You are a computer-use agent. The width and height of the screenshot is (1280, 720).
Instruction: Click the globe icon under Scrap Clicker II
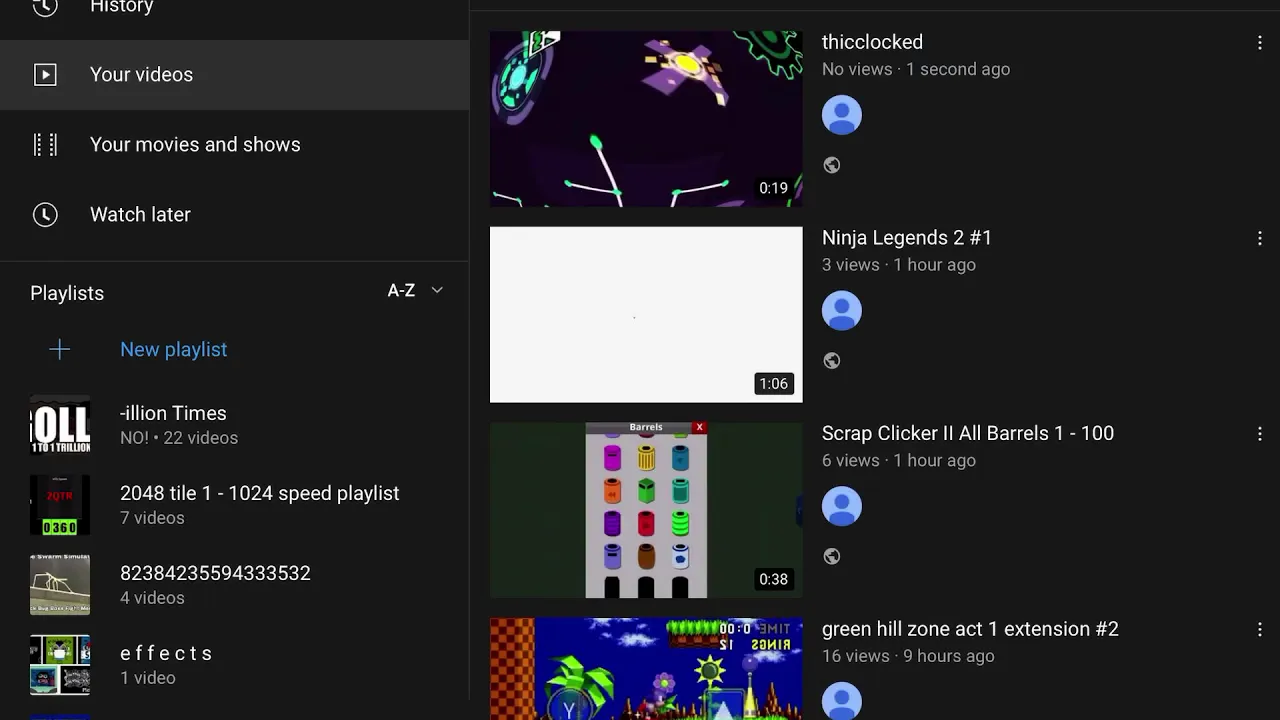tap(832, 556)
